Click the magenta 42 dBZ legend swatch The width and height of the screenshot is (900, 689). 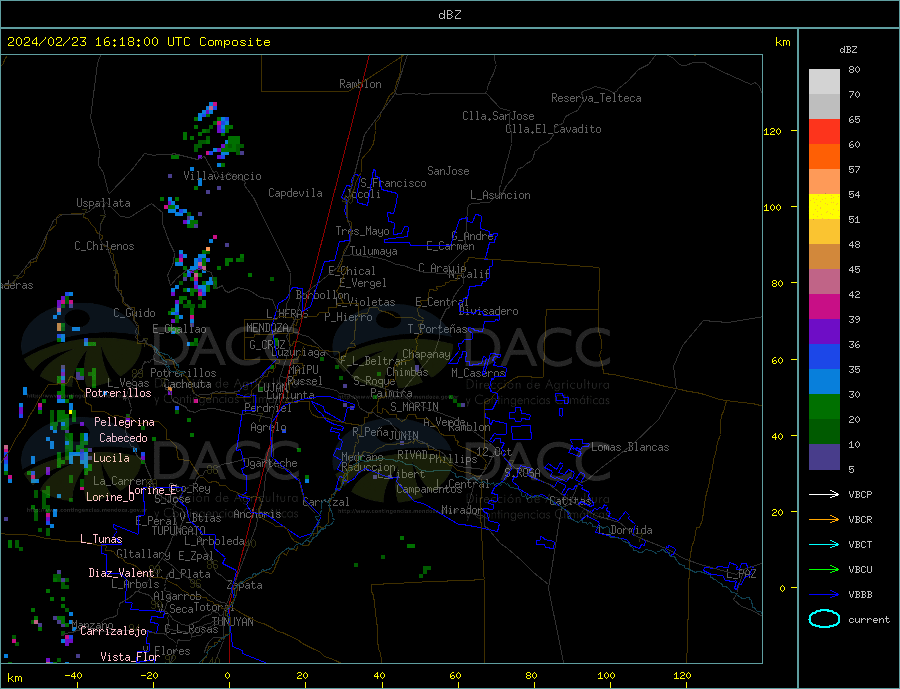click(824, 307)
